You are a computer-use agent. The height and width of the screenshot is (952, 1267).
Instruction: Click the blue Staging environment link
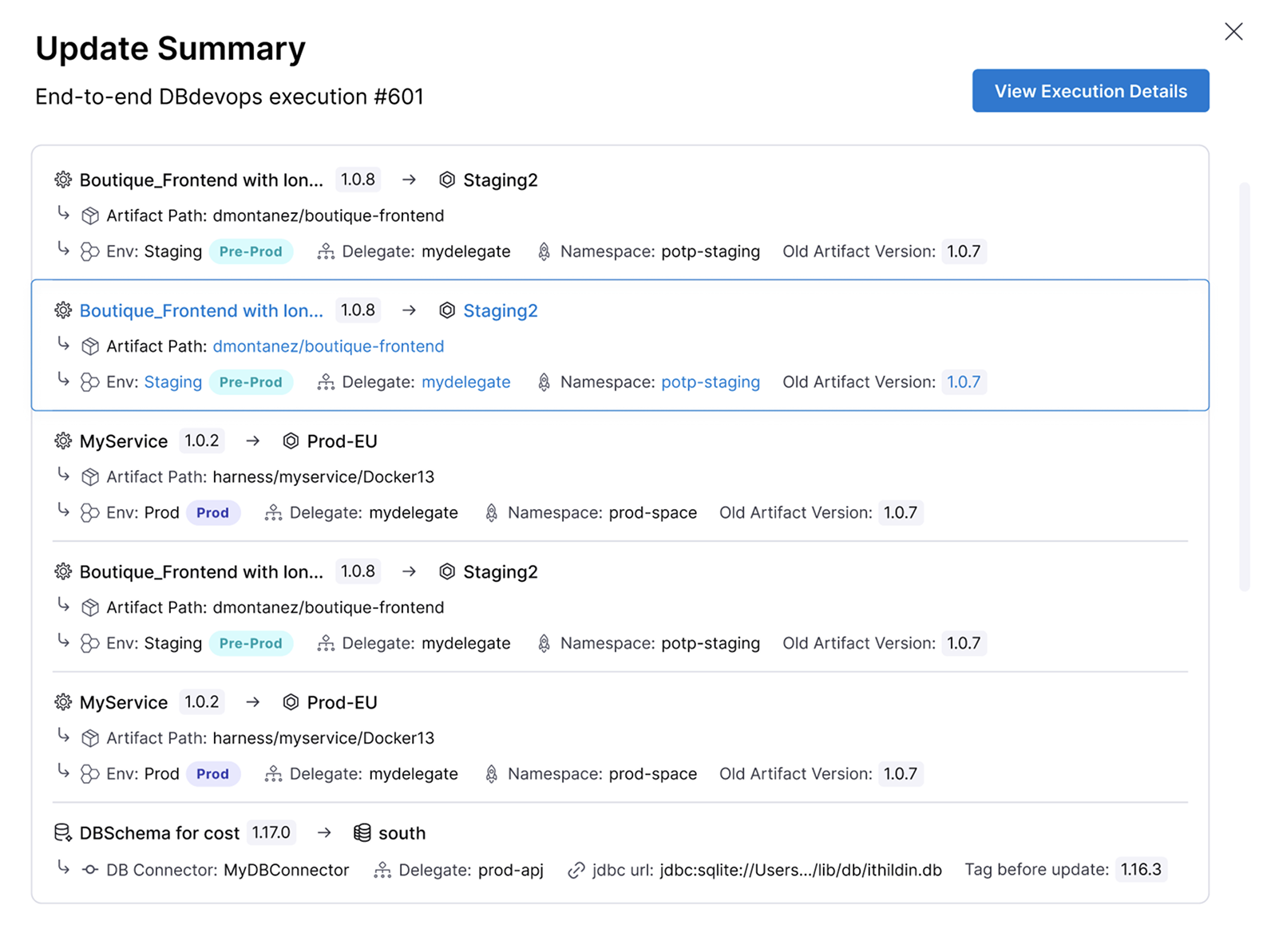172,382
